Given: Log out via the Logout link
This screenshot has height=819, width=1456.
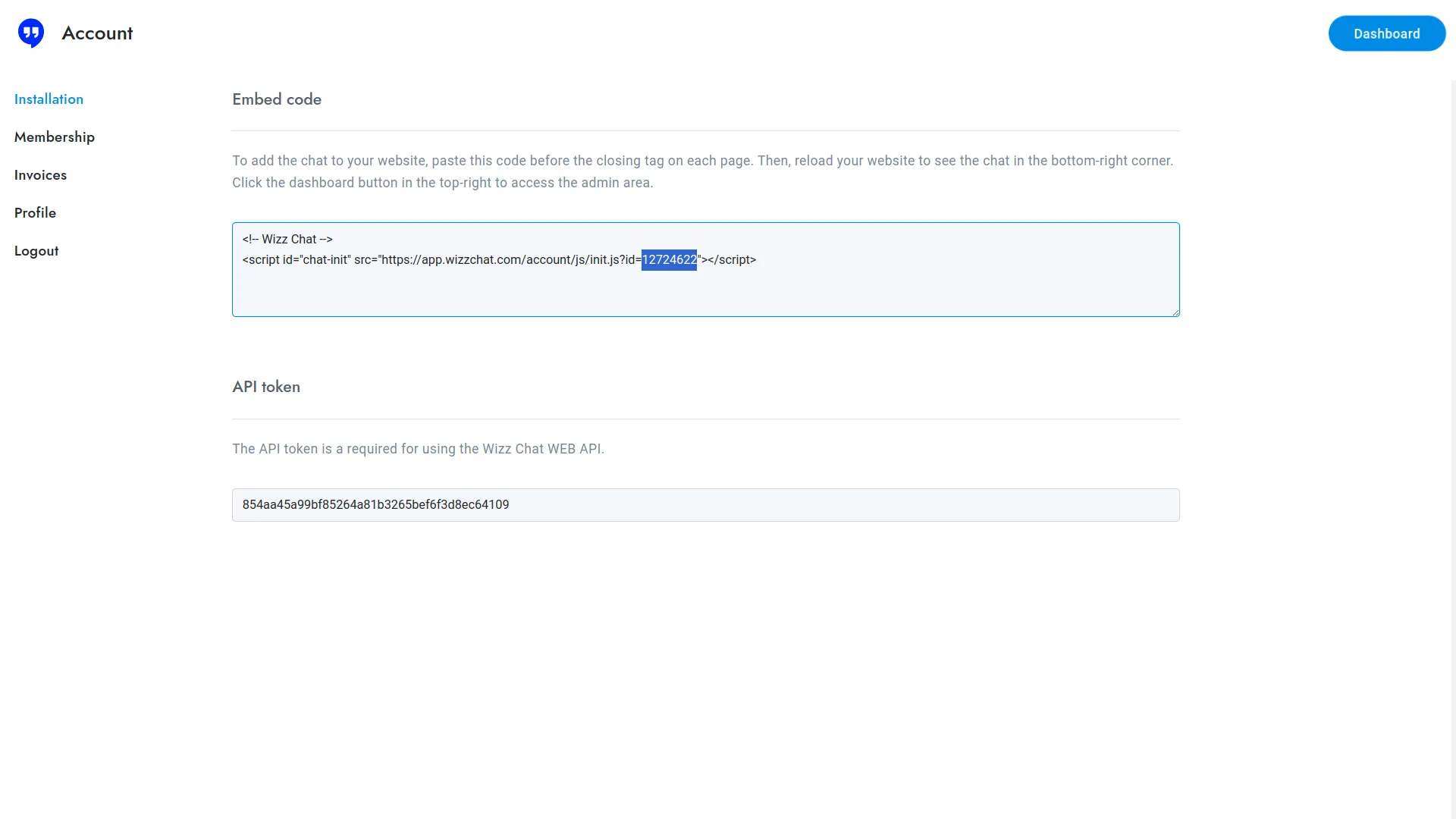Looking at the screenshot, I should 36,251.
